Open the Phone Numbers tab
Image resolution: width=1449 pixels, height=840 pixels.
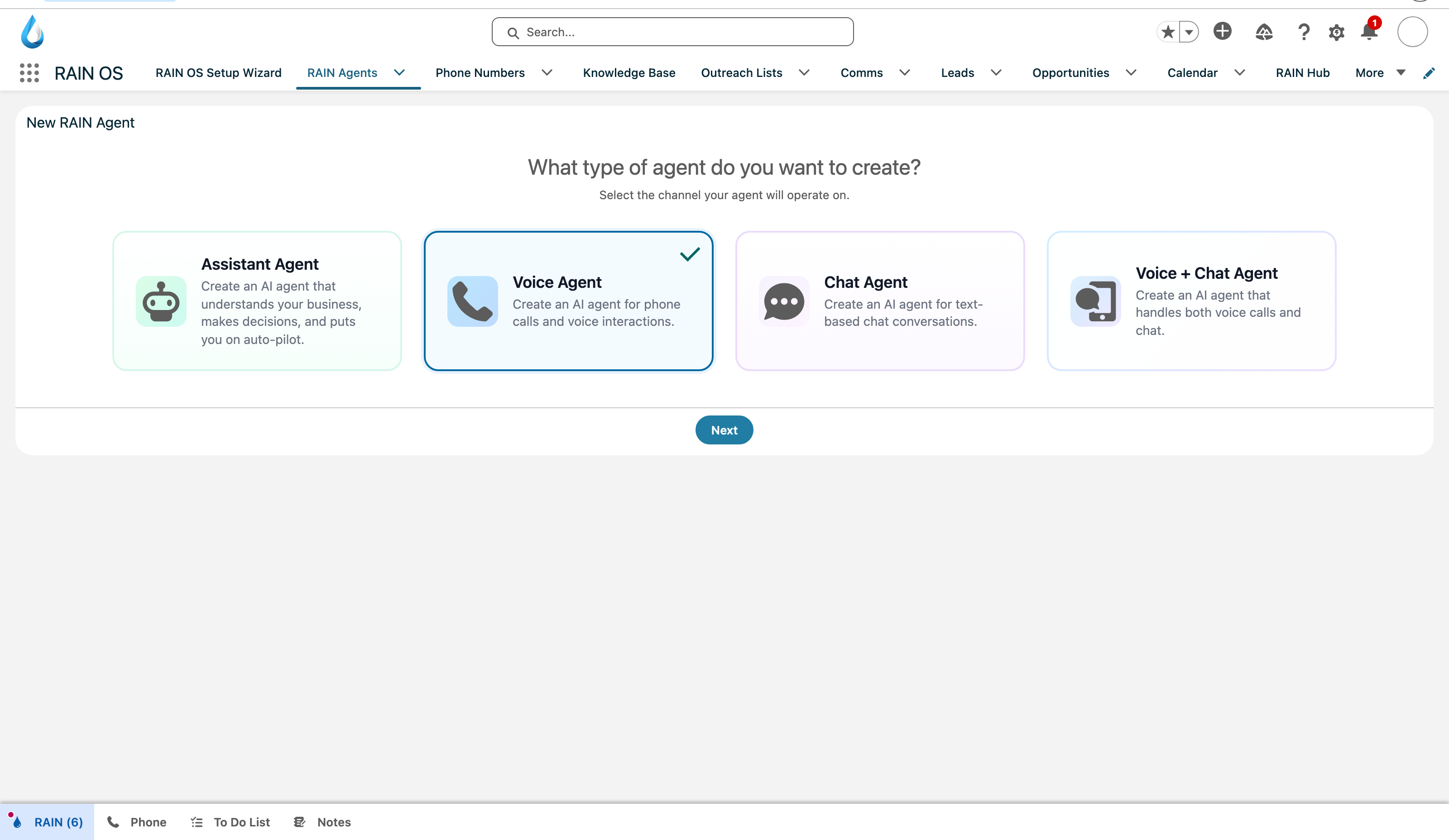(480, 73)
